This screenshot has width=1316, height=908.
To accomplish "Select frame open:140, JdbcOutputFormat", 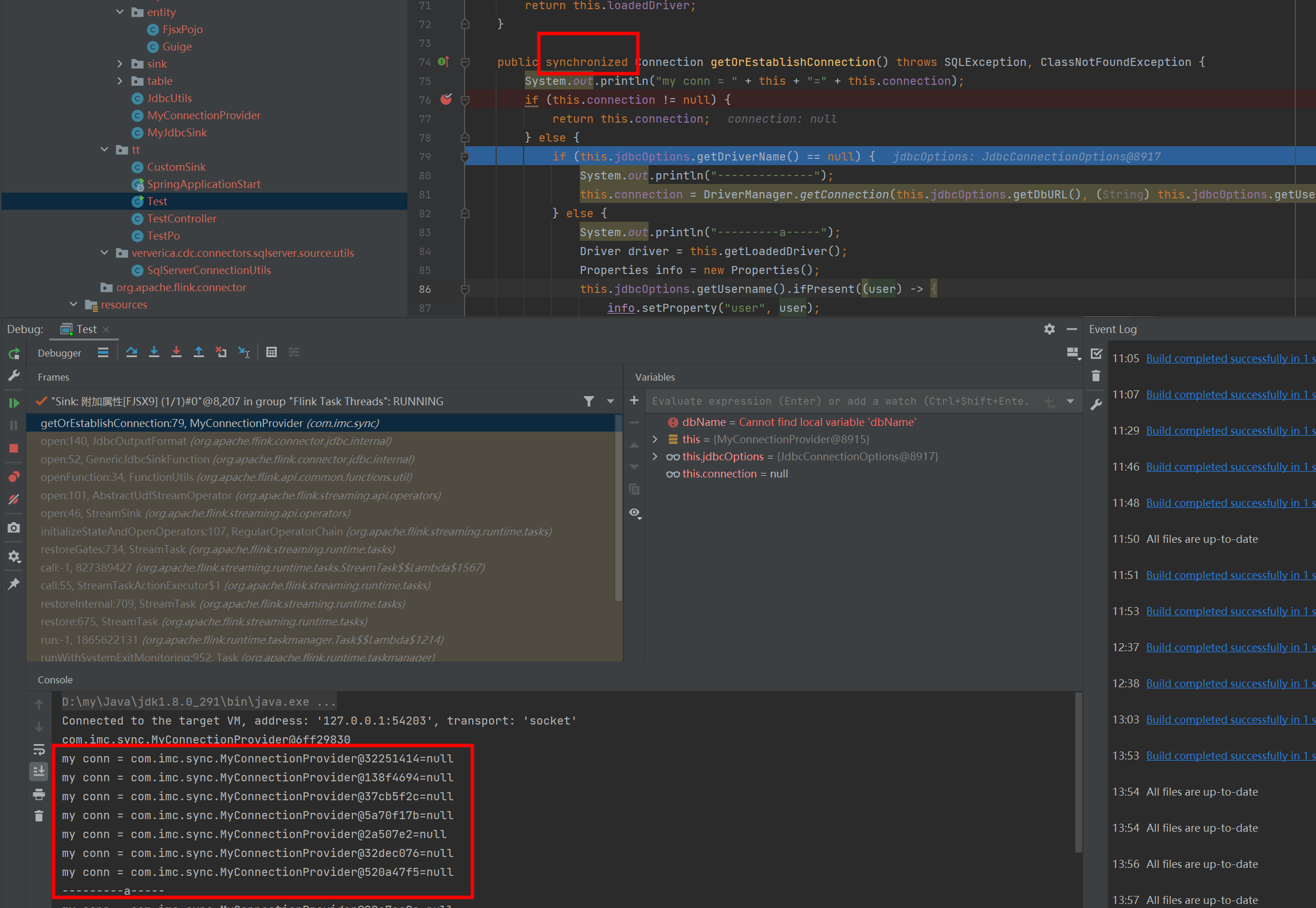I will click(321, 441).
